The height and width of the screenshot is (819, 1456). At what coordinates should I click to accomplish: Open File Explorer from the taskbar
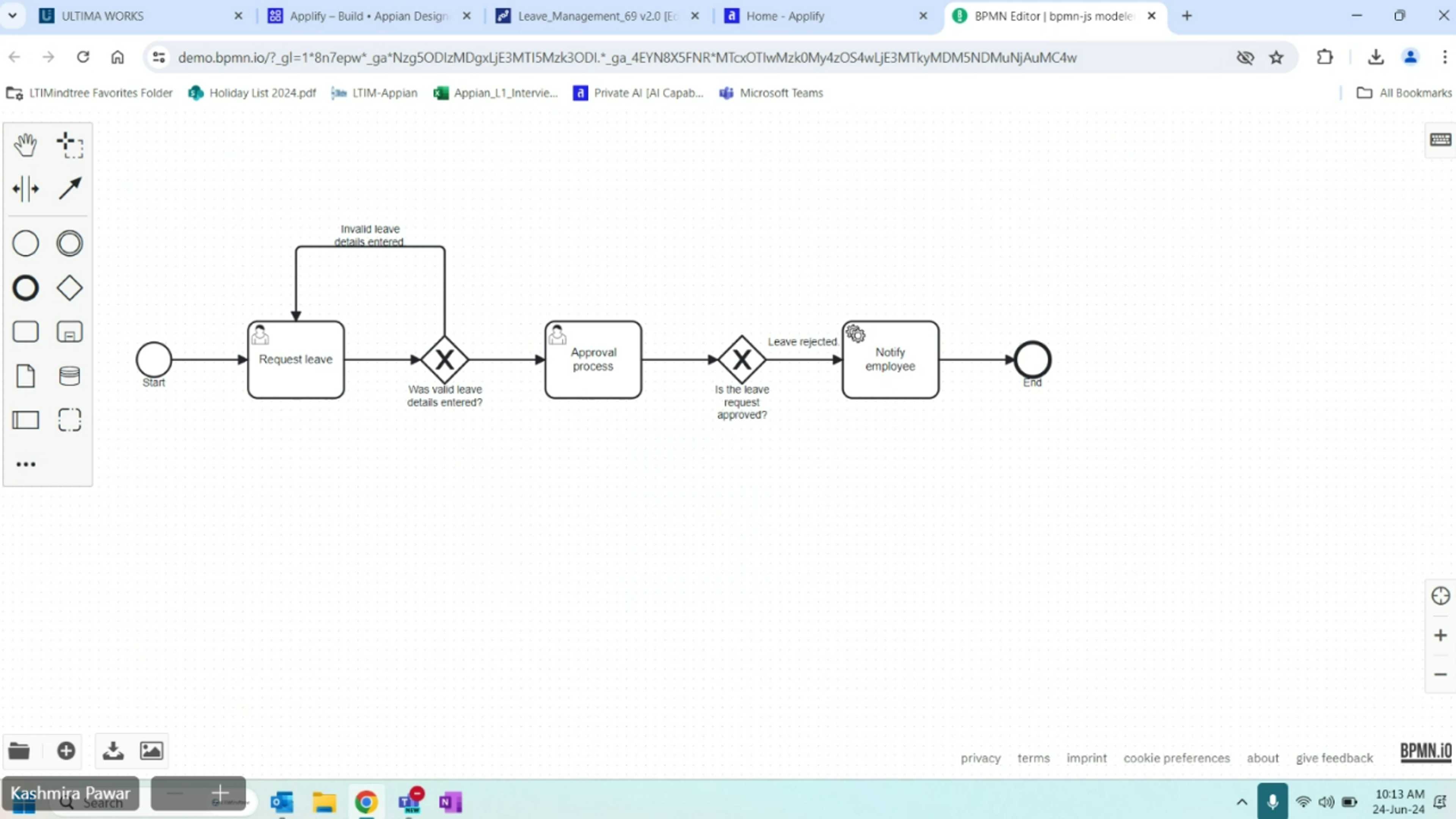click(x=325, y=802)
